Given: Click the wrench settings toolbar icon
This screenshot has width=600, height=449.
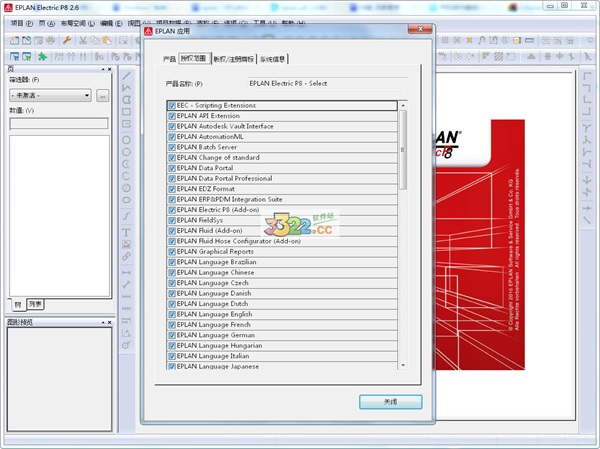Looking at the screenshot, I should pos(67,41).
